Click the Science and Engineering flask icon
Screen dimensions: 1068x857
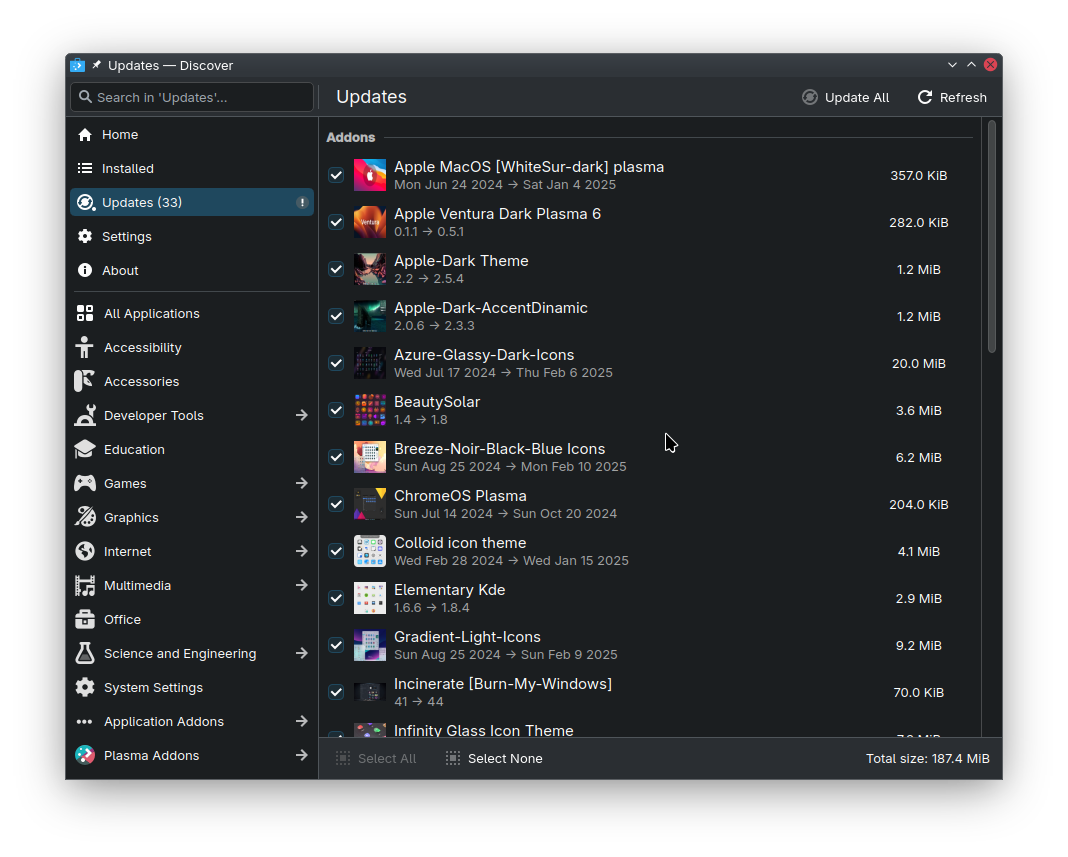85,653
